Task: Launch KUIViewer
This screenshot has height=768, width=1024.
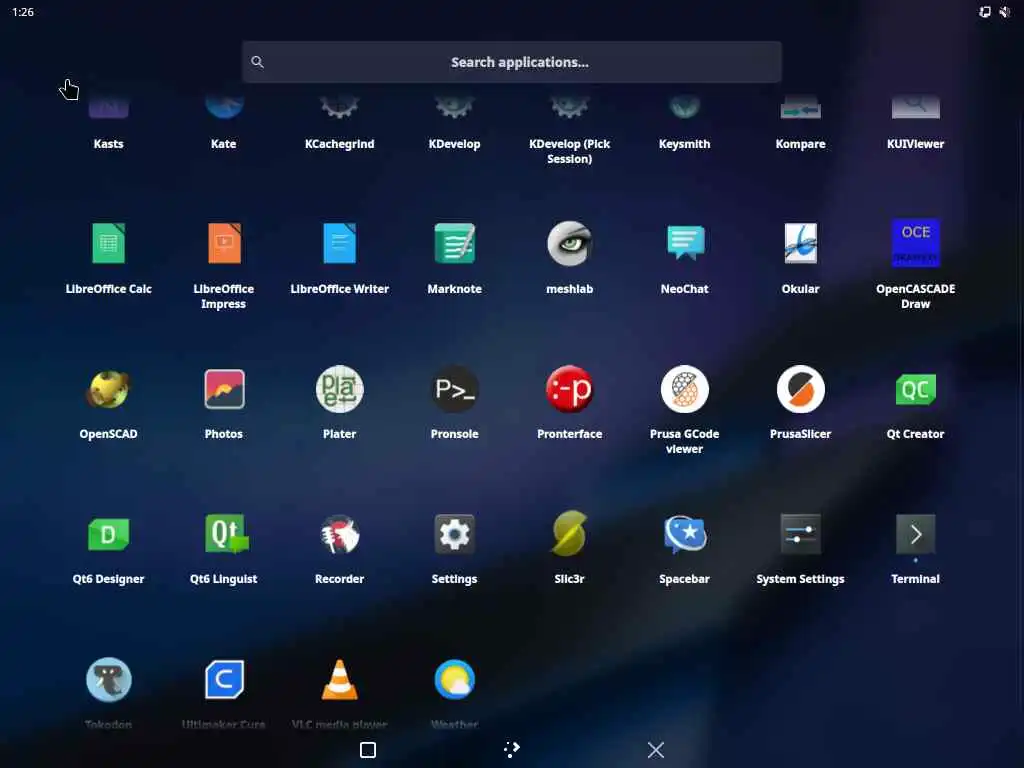Action: point(916,124)
